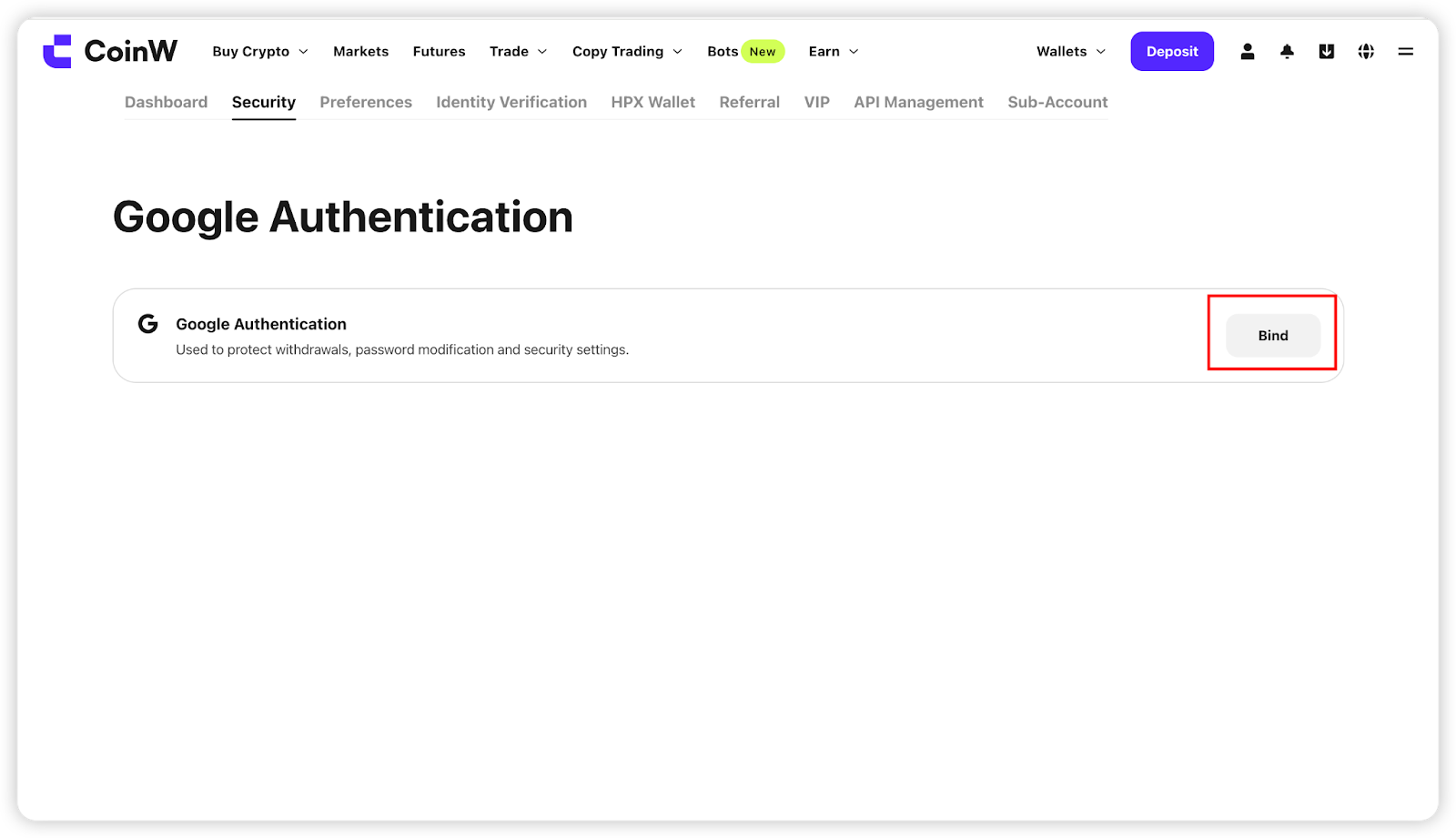The width and height of the screenshot is (1456, 838).
Task: Click the Bind button
Action: coord(1273,336)
